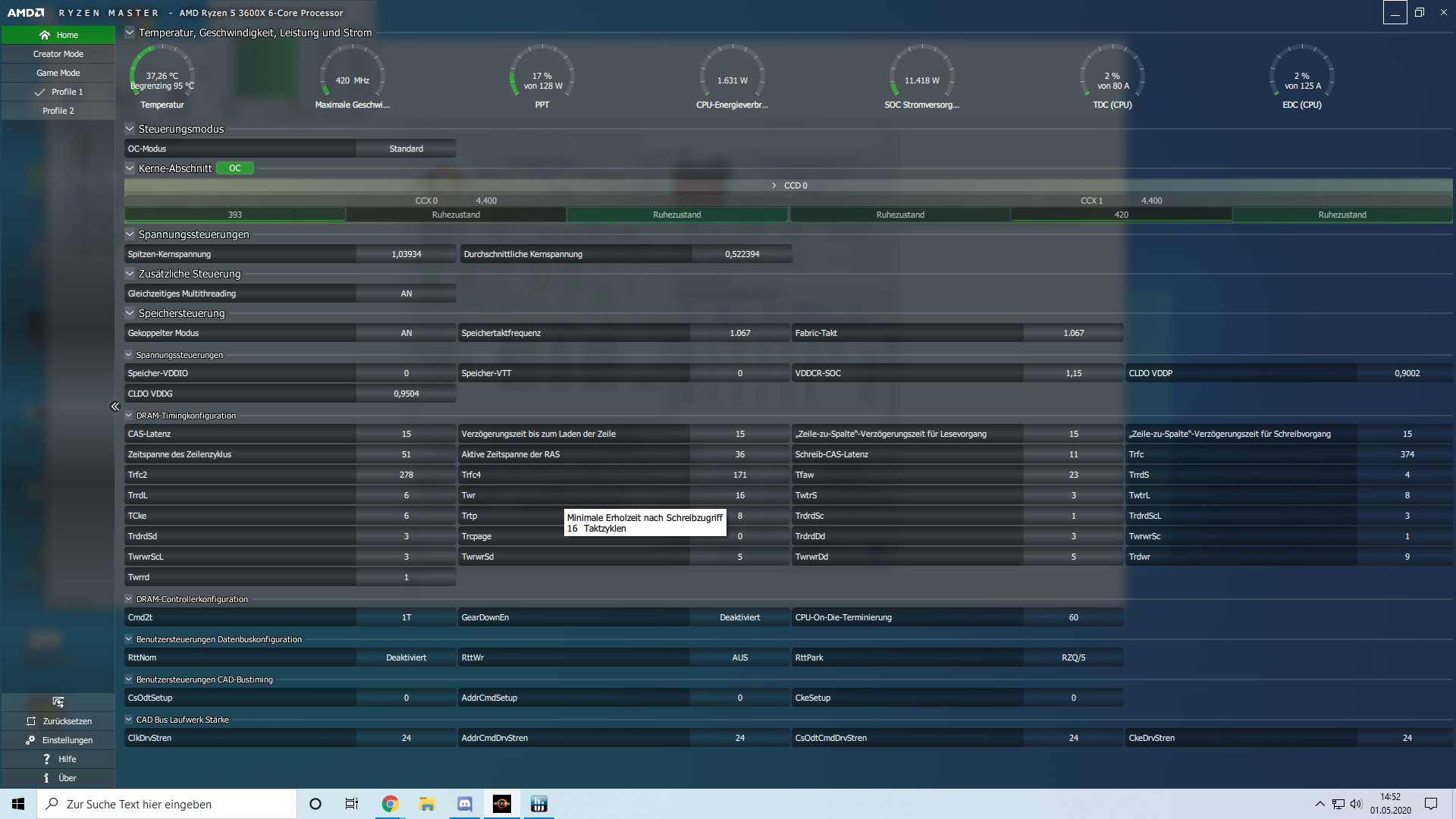Screen dimensions: 1456x819
Task: Collapse the DRAM-Timingkonfiguration section
Action: (x=129, y=416)
